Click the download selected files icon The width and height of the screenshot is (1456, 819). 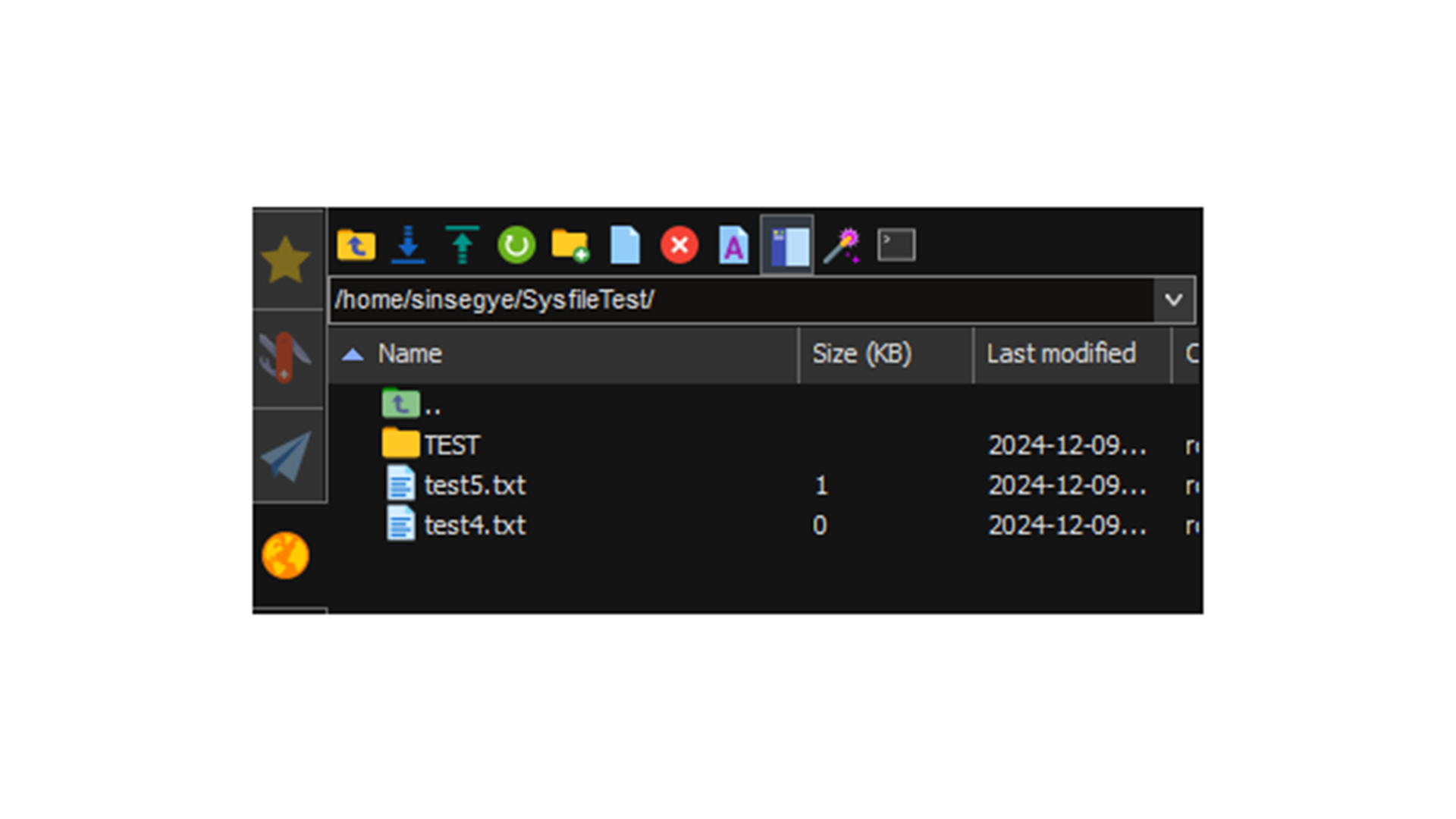click(x=408, y=245)
